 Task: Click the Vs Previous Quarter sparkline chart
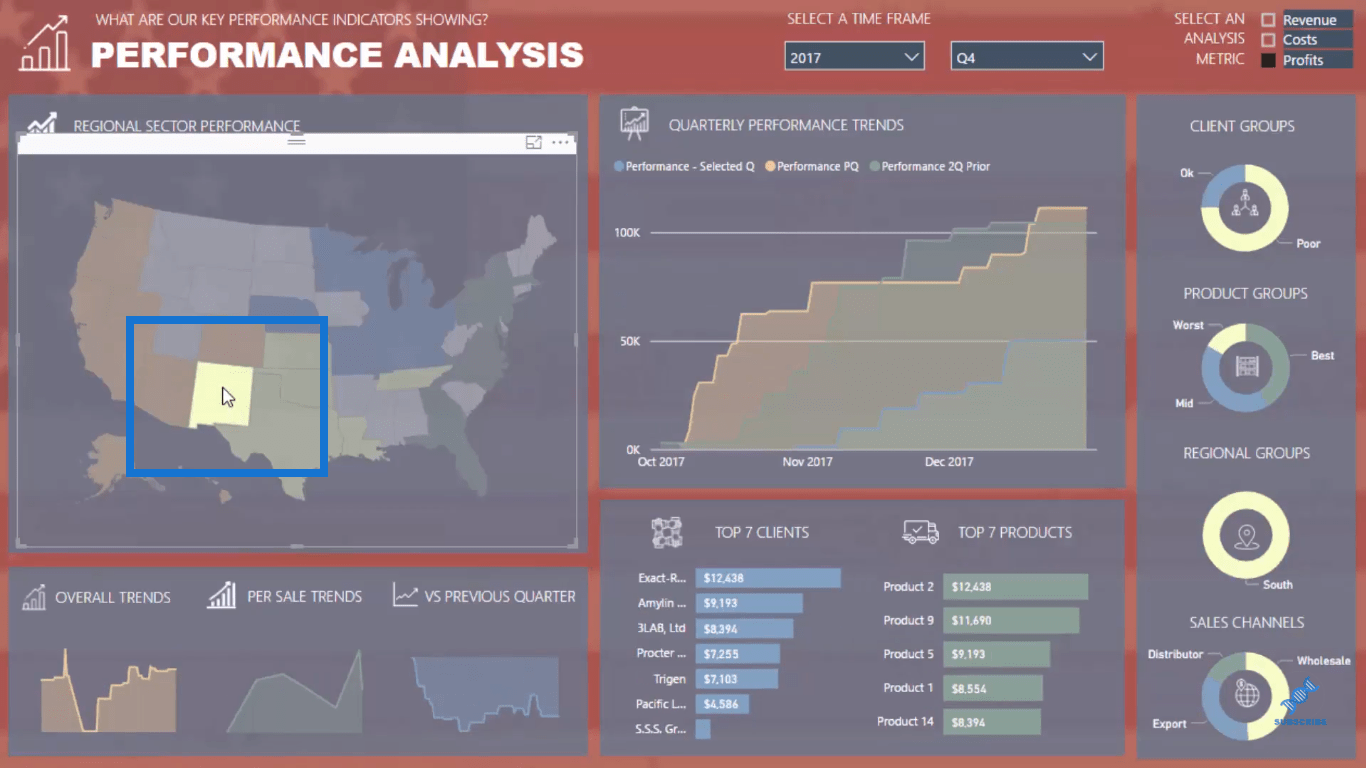(x=485, y=688)
